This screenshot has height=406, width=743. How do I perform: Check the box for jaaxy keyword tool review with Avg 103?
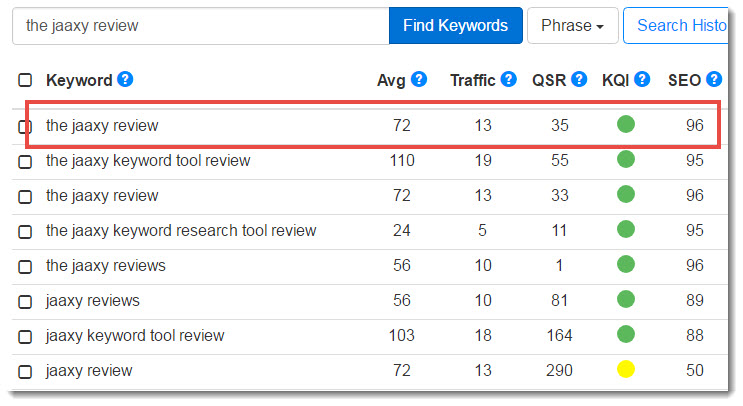[x=25, y=337]
